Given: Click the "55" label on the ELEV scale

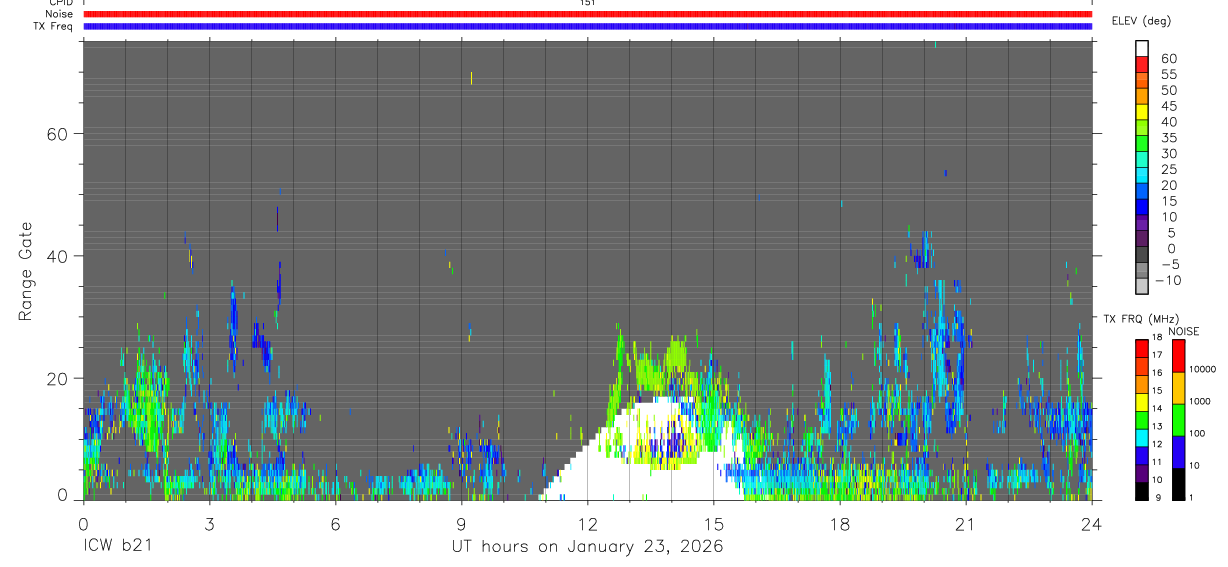Looking at the screenshot, I should coord(1168,74).
